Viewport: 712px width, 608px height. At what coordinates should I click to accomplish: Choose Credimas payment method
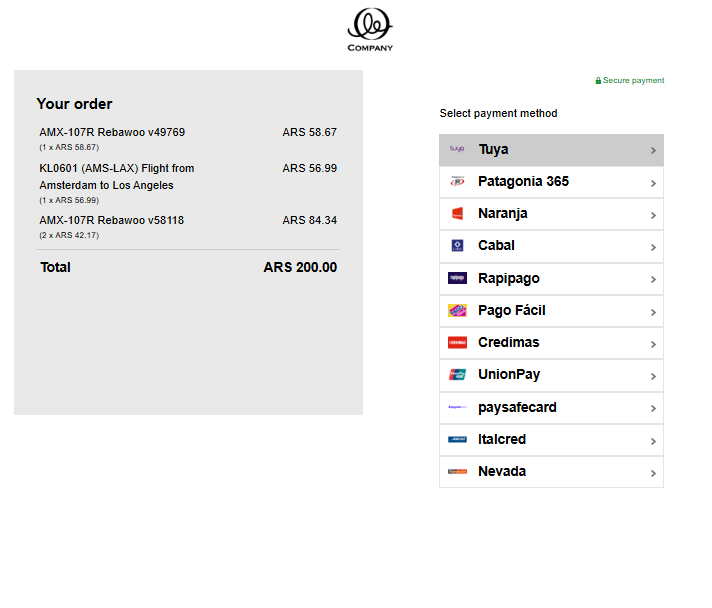pos(551,343)
